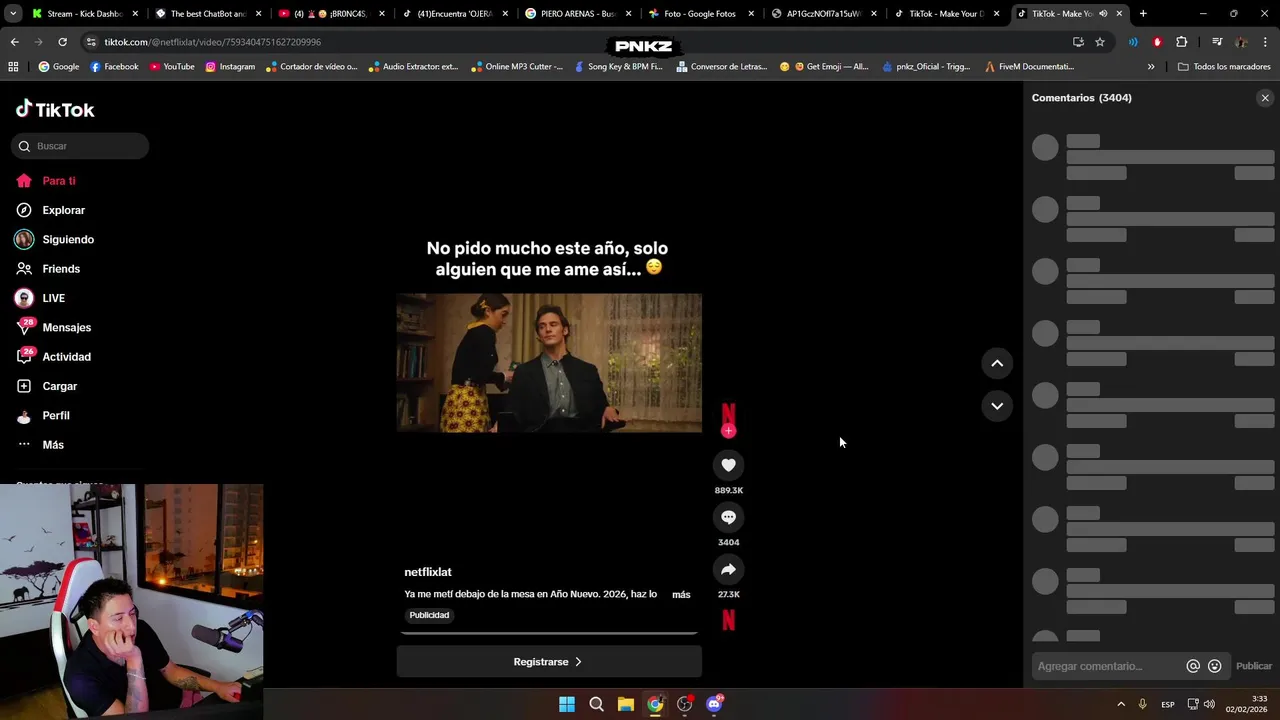Reload the page in Chrome
The width and height of the screenshot is (1280, 720).
(62, 42)
